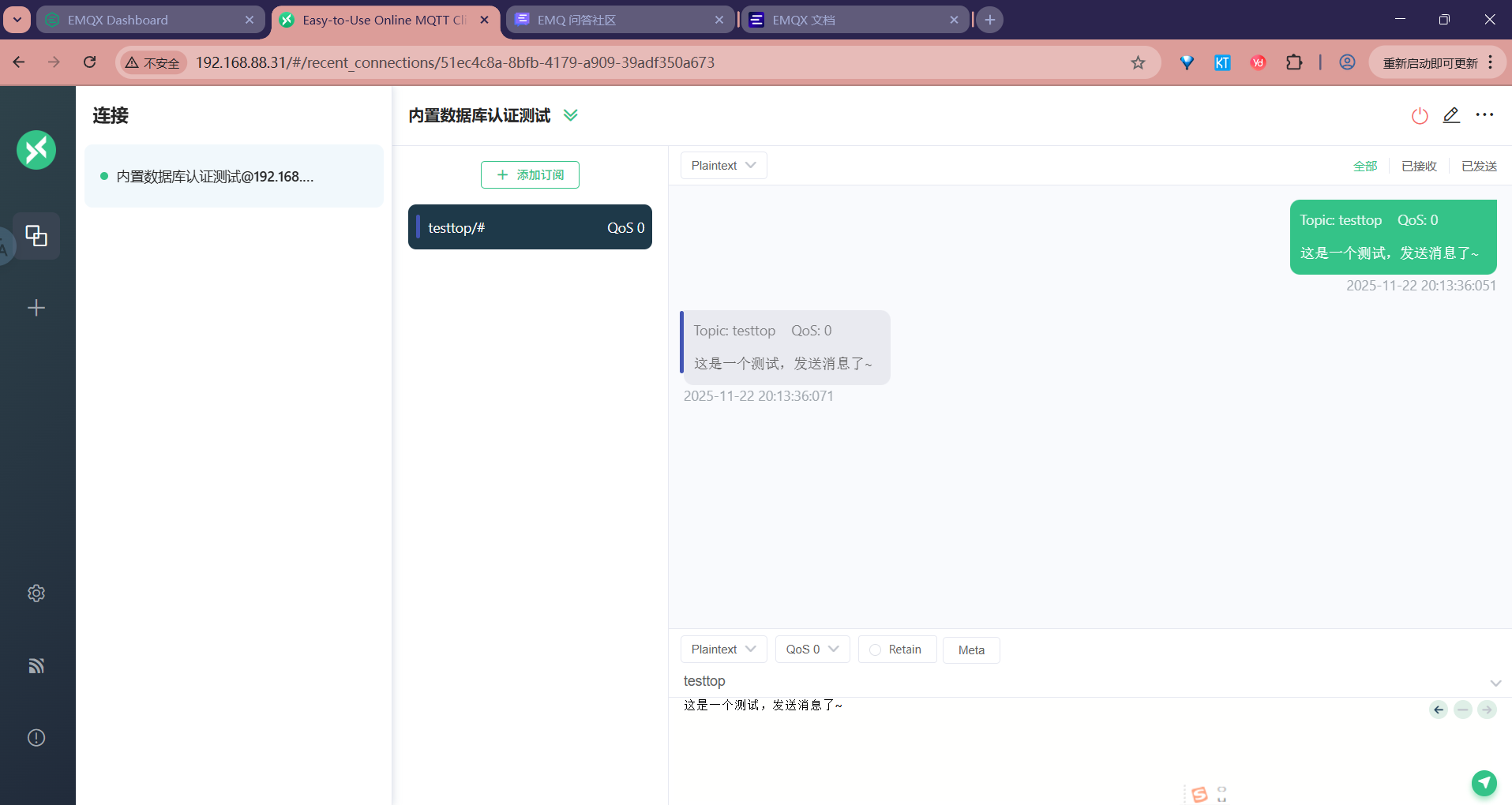Go to next message history arrow
Viewport: 1512px width, 805px height.
pos(1487,710)
